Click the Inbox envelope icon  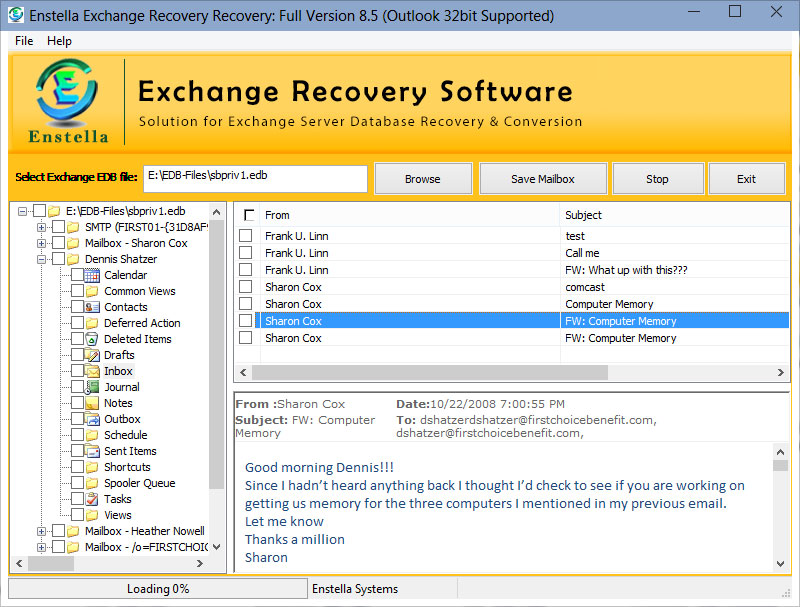(92, 371)
